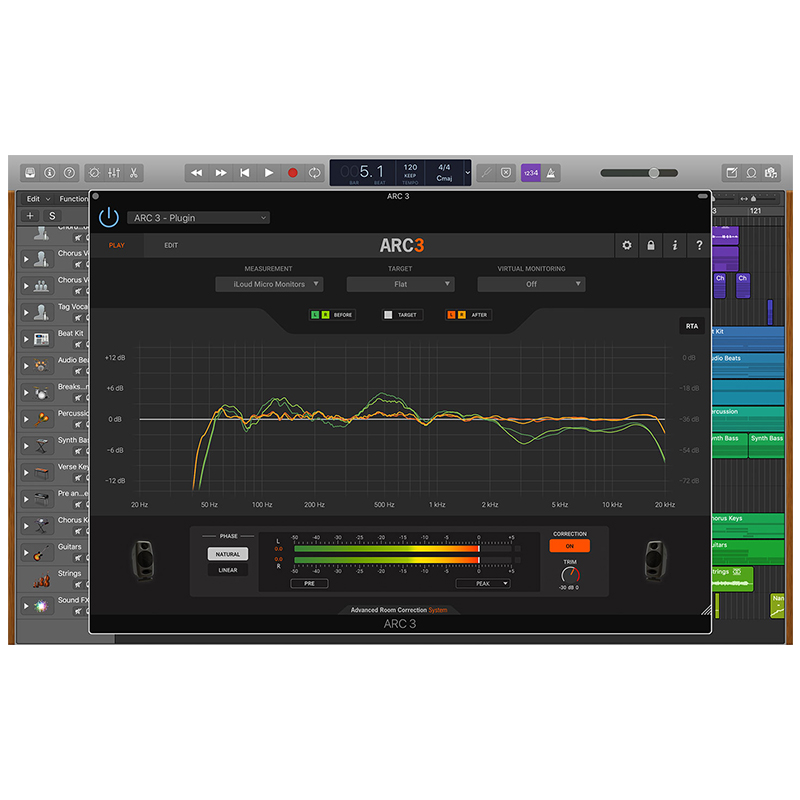Open the Loop Browser toolbar button
The width and height of the screenshot is (800, 800).
(751, 173)
